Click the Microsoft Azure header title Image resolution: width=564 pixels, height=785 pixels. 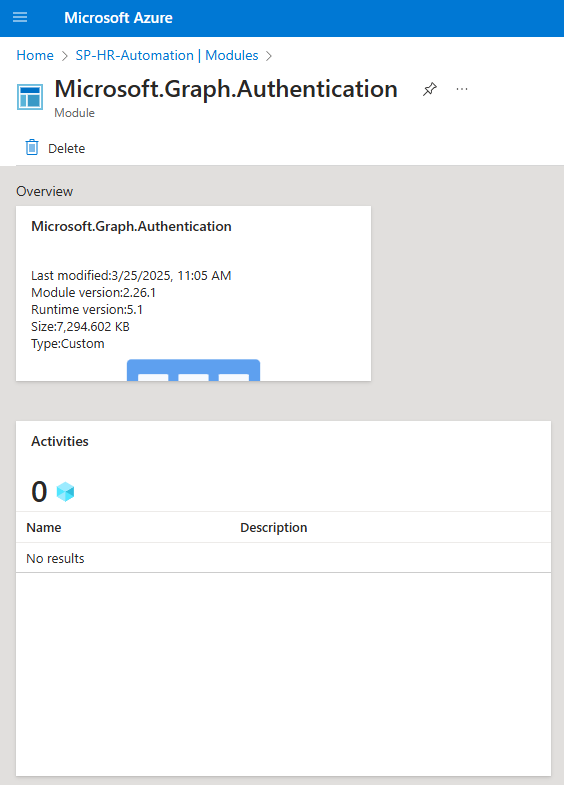(119, 18)
